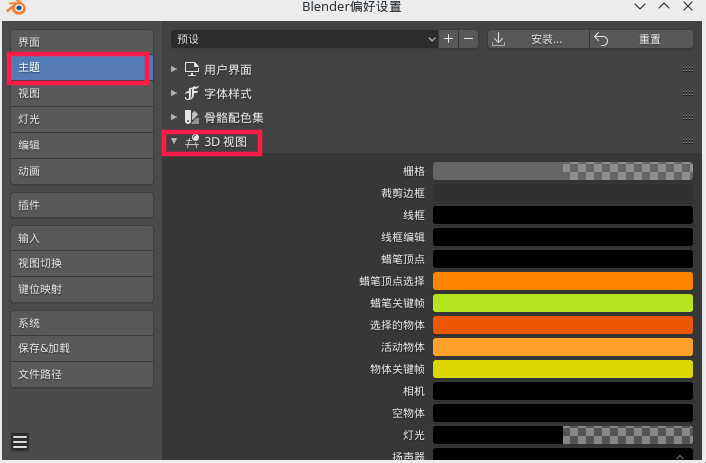Expand the 骨骼配色集 panel
706x463 pixels.
pyautogui.click(x=174, y=117)
